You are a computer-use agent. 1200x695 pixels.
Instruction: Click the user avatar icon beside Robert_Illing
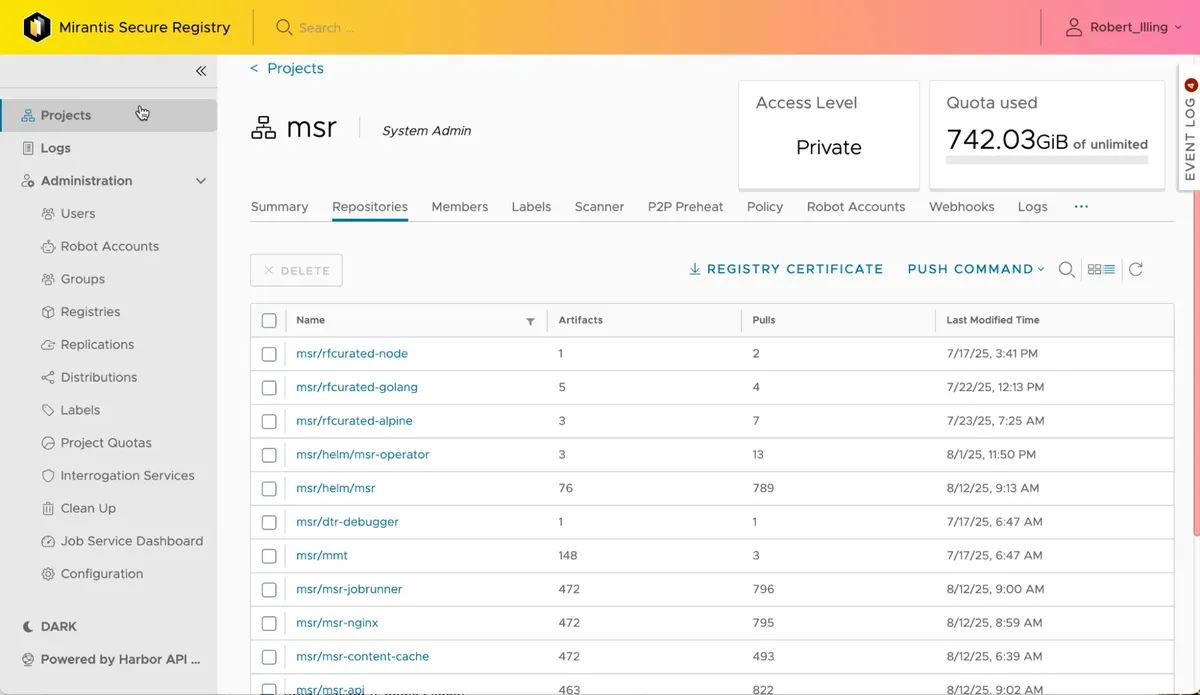pos(1074,27)
